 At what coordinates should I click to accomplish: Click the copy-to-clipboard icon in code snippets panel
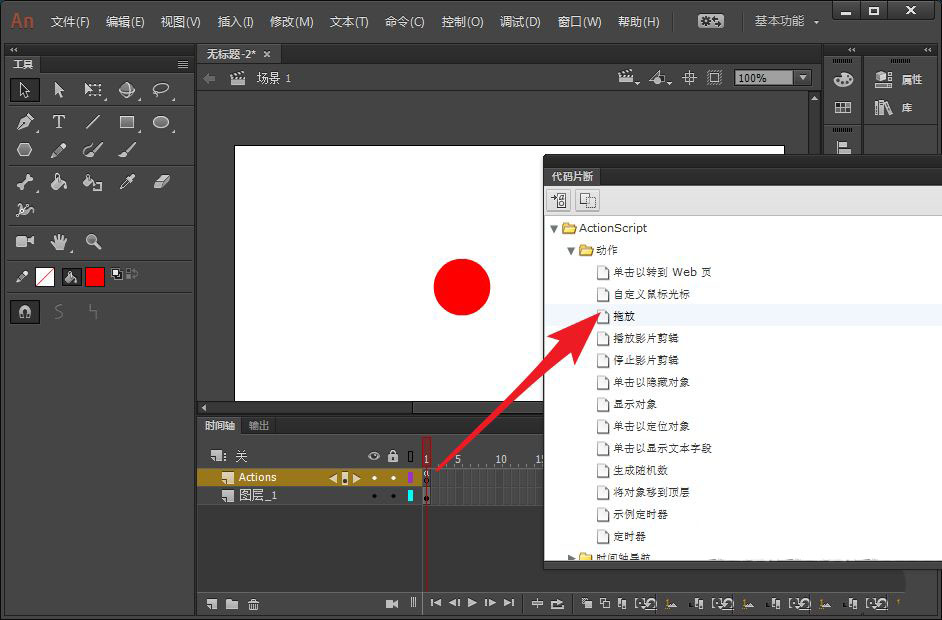(588, 200)
